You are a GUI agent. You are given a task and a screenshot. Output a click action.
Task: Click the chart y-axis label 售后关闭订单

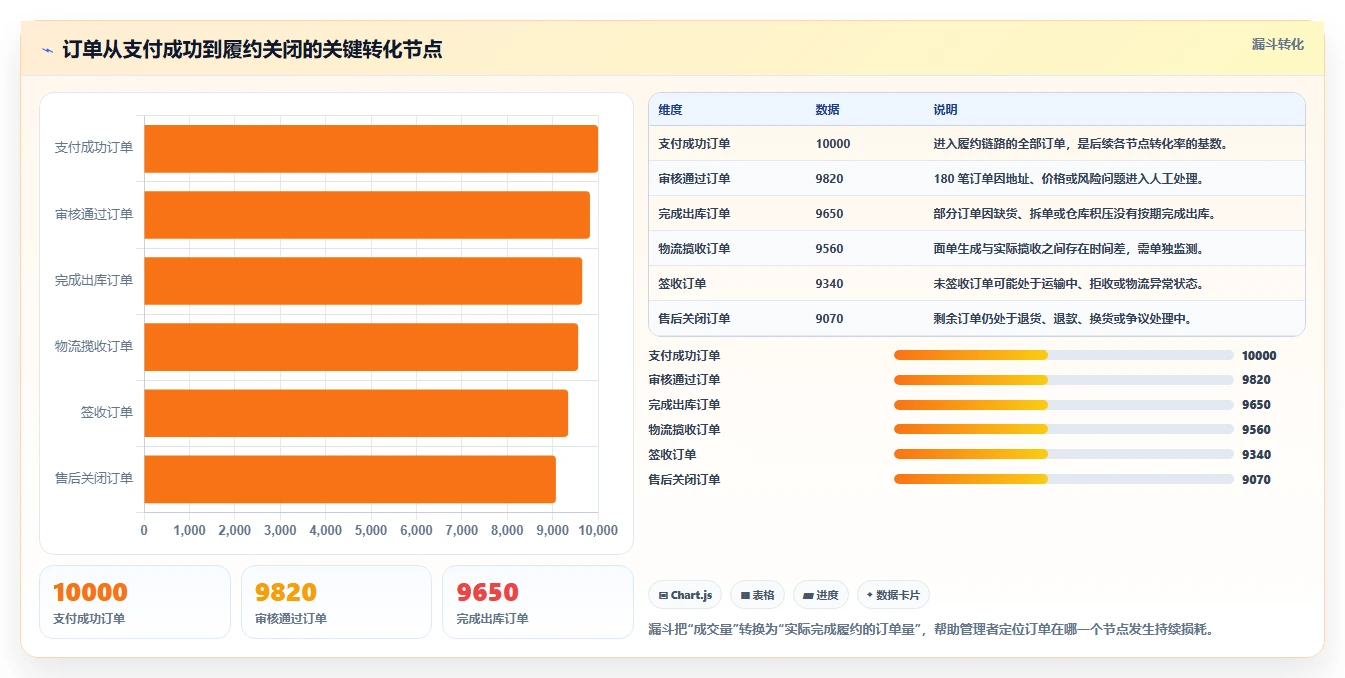[x=94, y=479]
